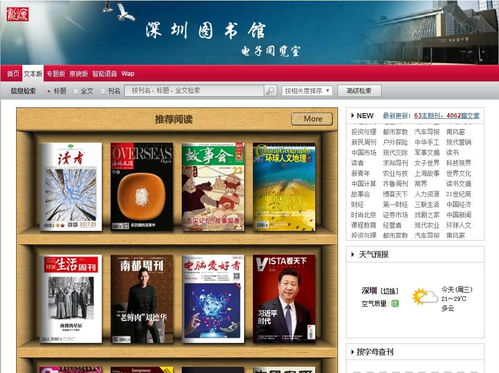The width and height of the screenshot is (499, 373).
Task: Click the sunny-cloudy weather icon
Action: [425, 296]
